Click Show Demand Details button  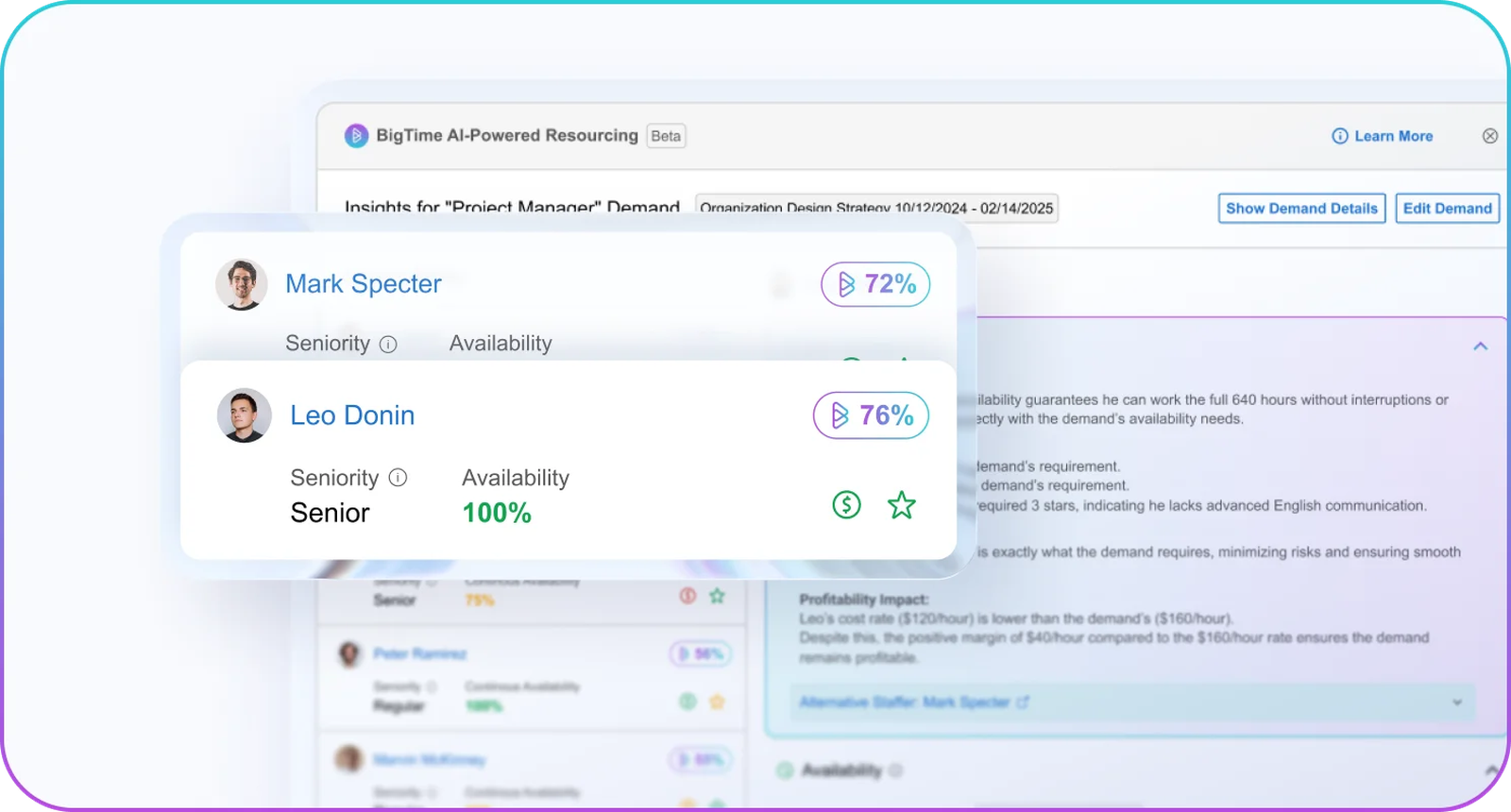[x=1301, y=209]
